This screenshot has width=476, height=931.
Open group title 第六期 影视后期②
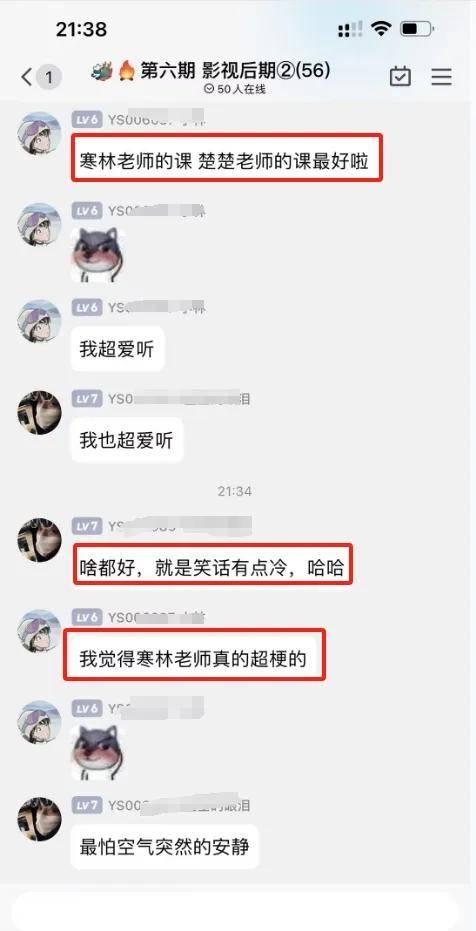(211, 72)
